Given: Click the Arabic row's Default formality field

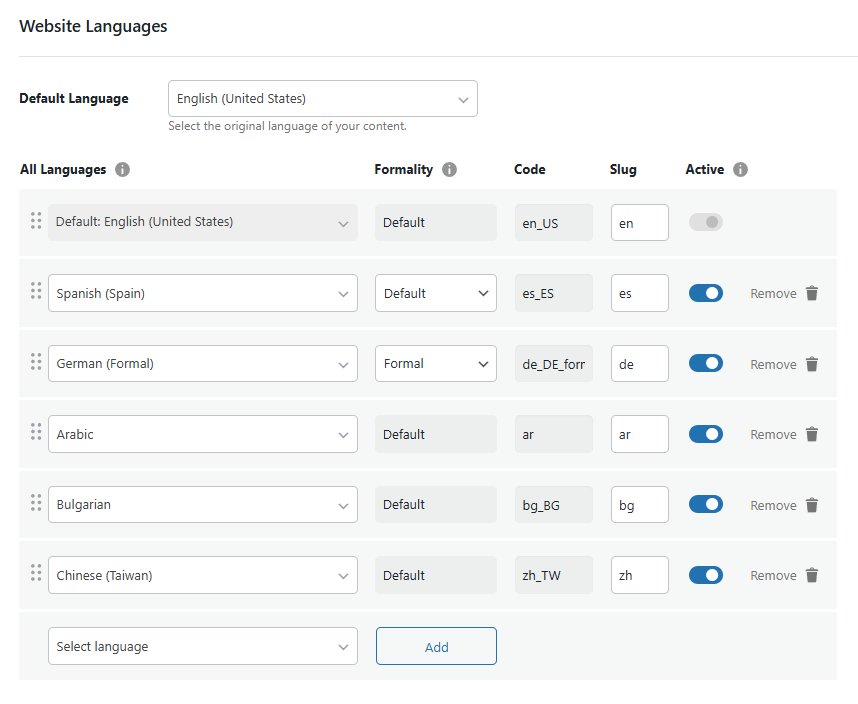Looking at the screenshot, I should (436, 434).
